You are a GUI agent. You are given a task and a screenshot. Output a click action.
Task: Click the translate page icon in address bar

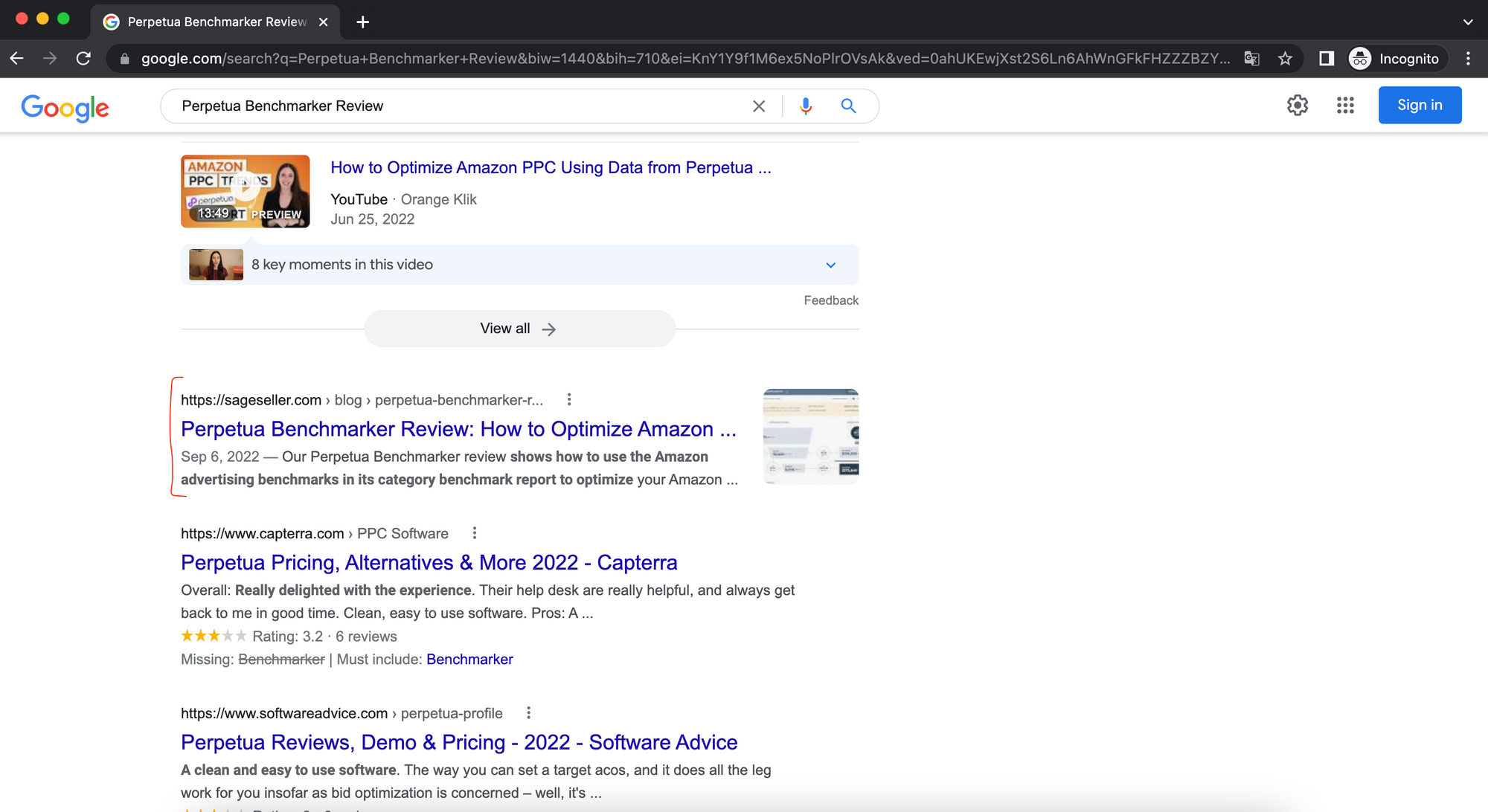coord(1251,59)
